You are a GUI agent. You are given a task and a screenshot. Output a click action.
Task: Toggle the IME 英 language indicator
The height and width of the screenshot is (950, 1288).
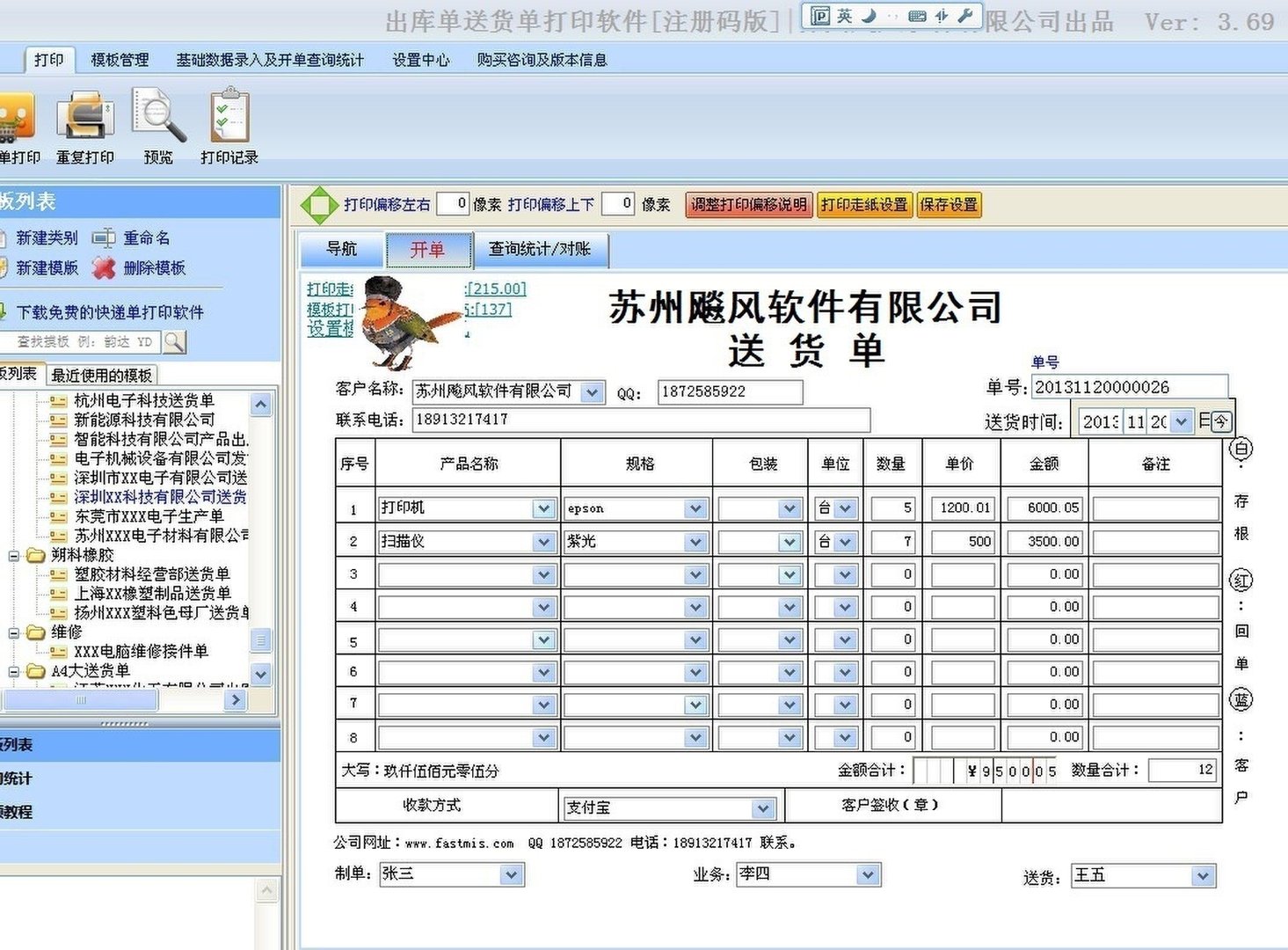tap(845, 16)
